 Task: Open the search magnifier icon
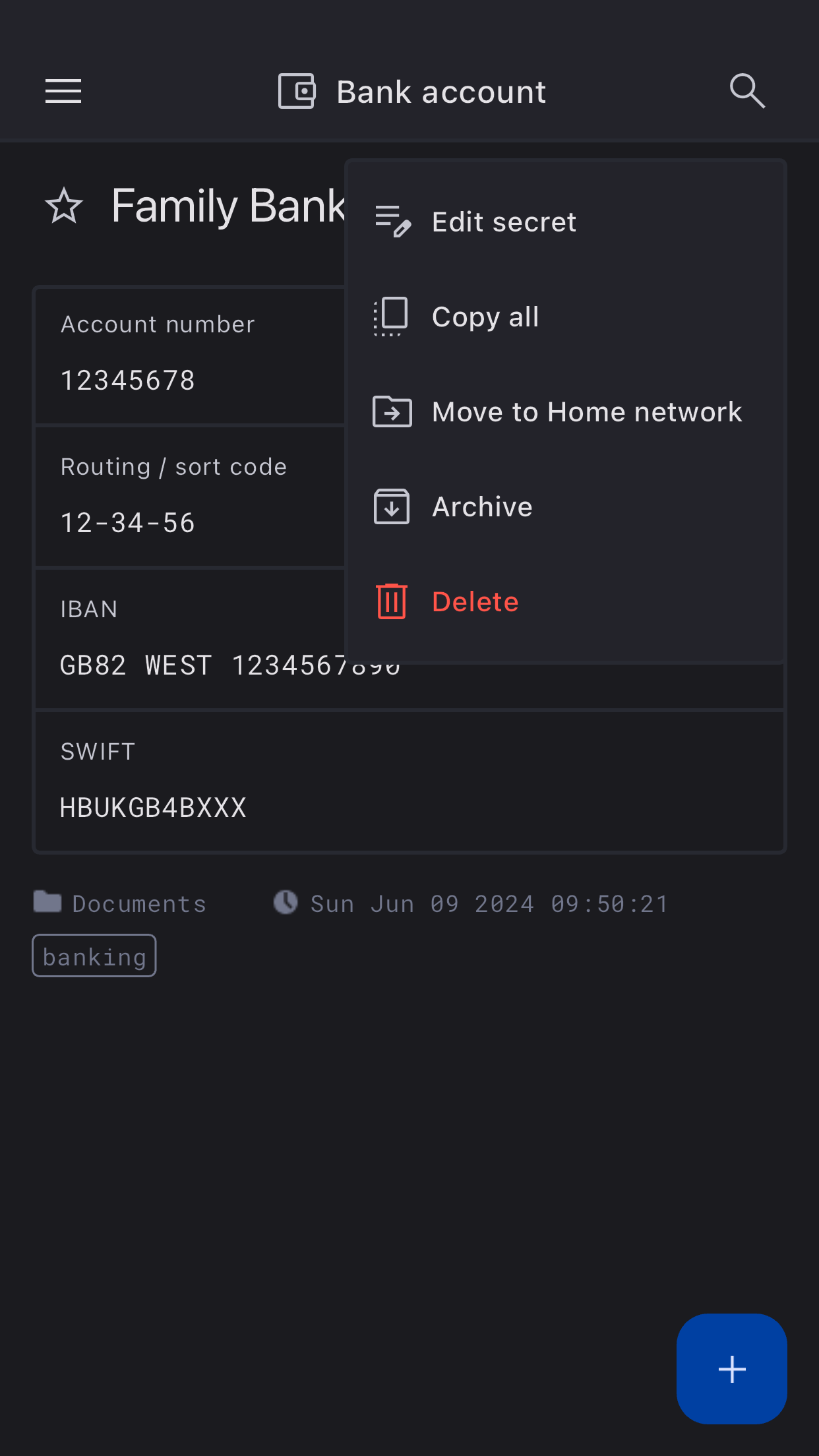coord(747,91)
